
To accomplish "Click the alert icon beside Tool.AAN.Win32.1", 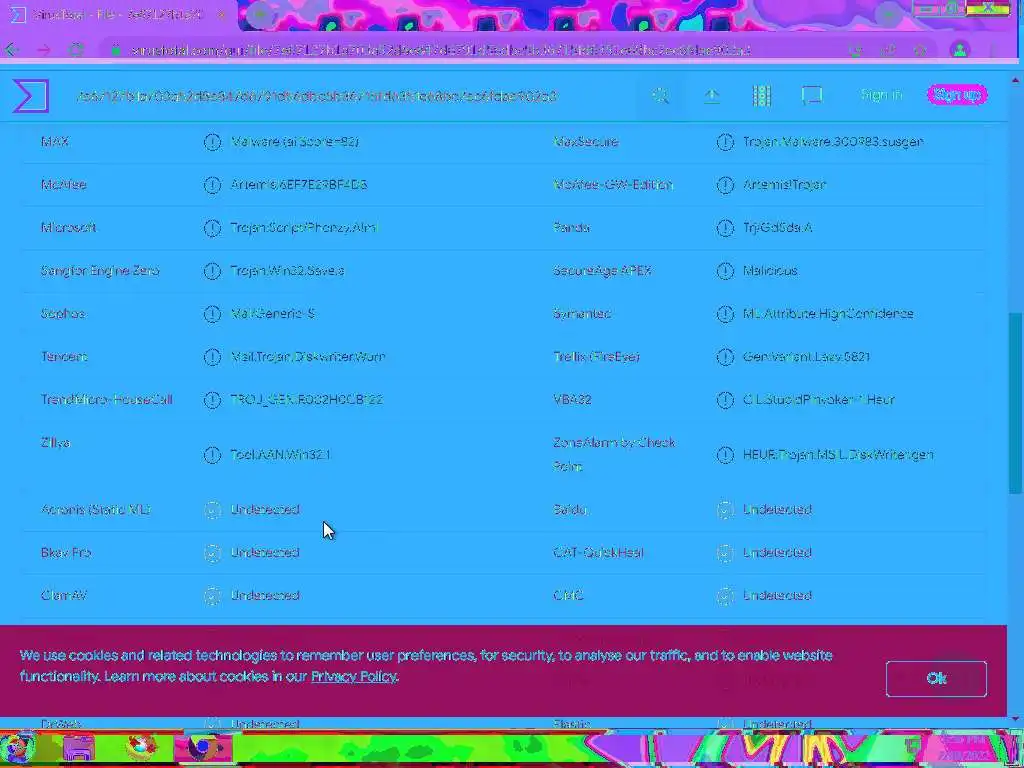I will [212, 455].
